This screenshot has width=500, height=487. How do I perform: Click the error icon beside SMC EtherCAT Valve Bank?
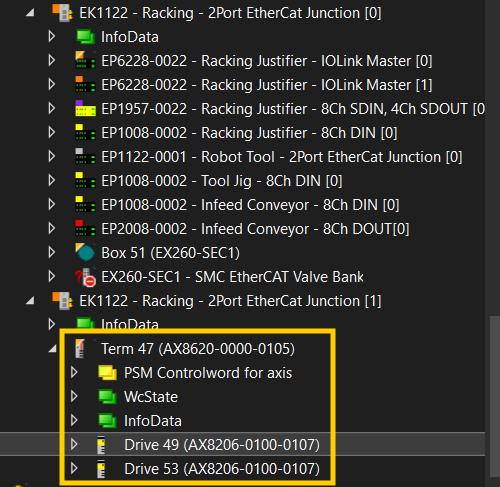86,277
